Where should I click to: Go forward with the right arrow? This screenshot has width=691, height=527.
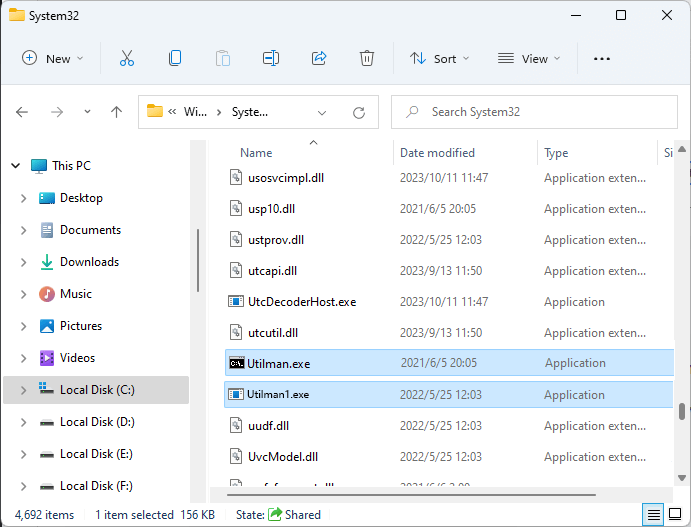click(x=57, y=112)
